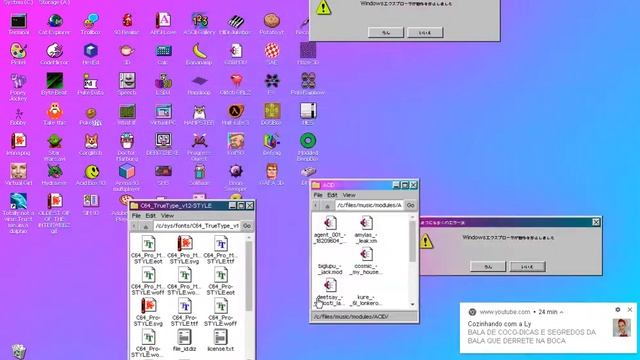
Task: Open the HexEd cube icon
Action: 90,54
